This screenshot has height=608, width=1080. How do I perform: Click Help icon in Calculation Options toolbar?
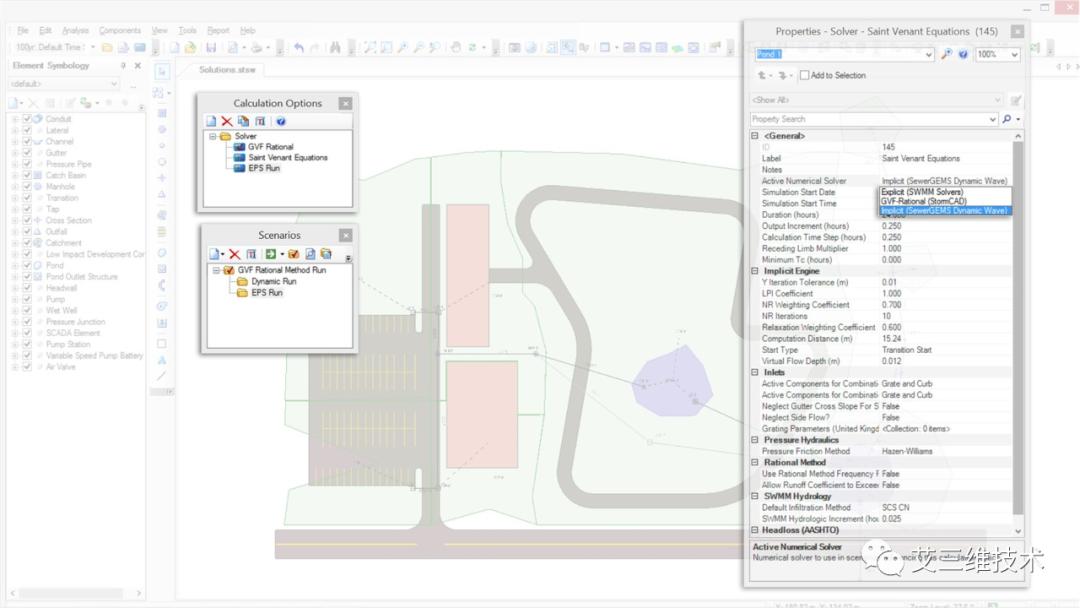tap(281, 121)
